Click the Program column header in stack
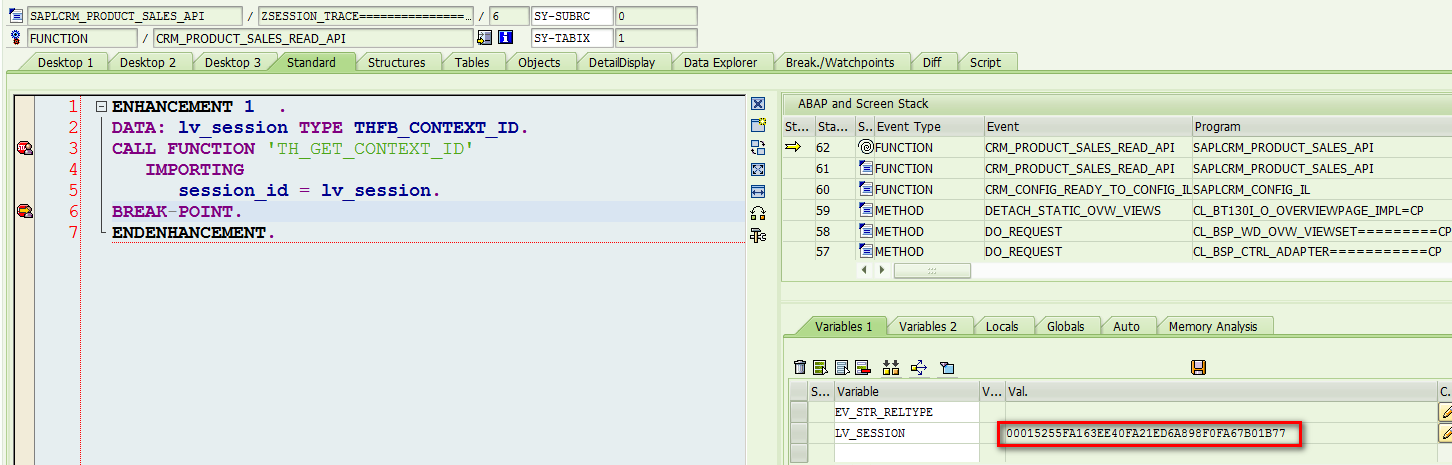The image size is (1452, 465). click(1321, 127)
